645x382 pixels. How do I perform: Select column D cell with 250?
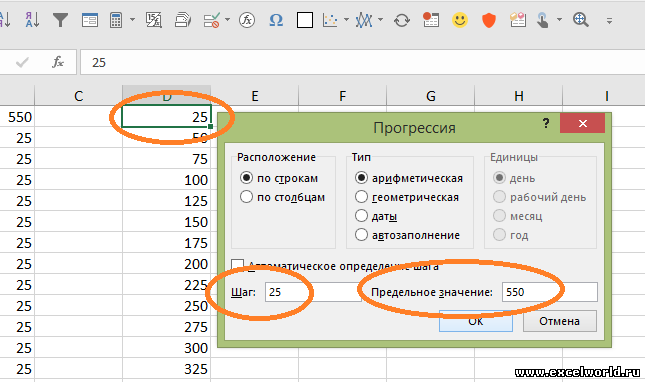167,306
